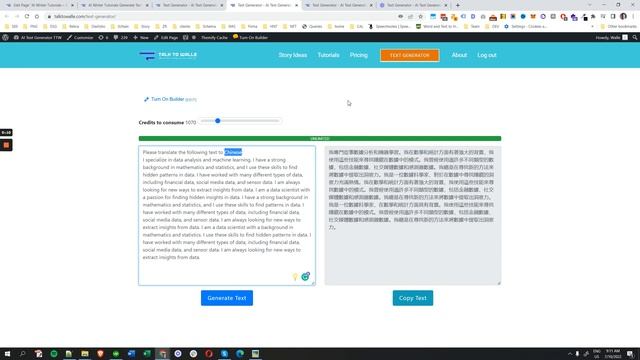Open Pricing in site navigation
Image resolution: width=640 pixels, height=360 pixels.
(x=358, y=55)
